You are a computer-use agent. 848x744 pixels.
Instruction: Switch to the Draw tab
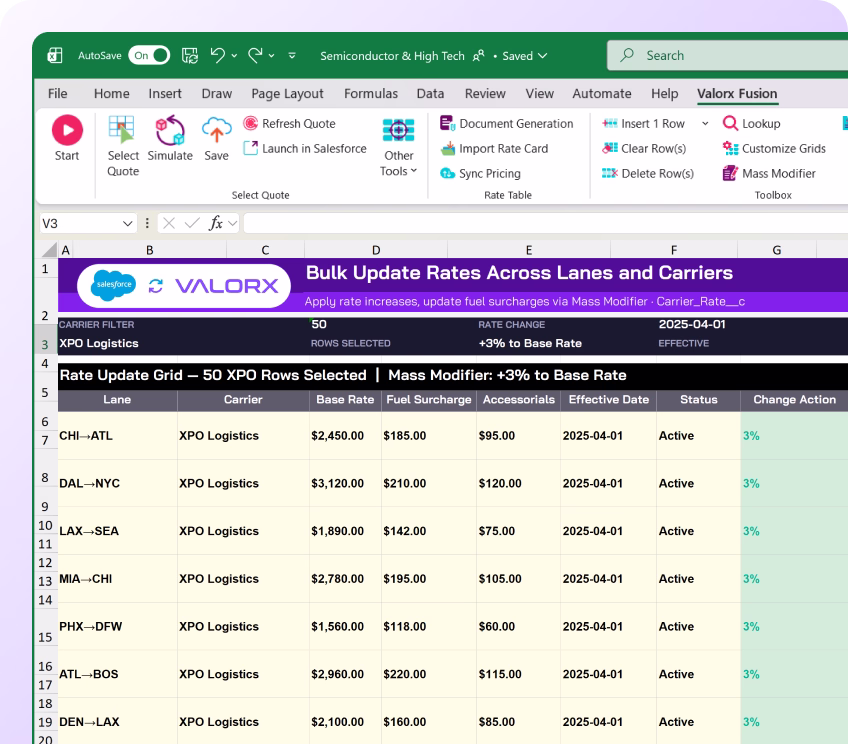216,94
